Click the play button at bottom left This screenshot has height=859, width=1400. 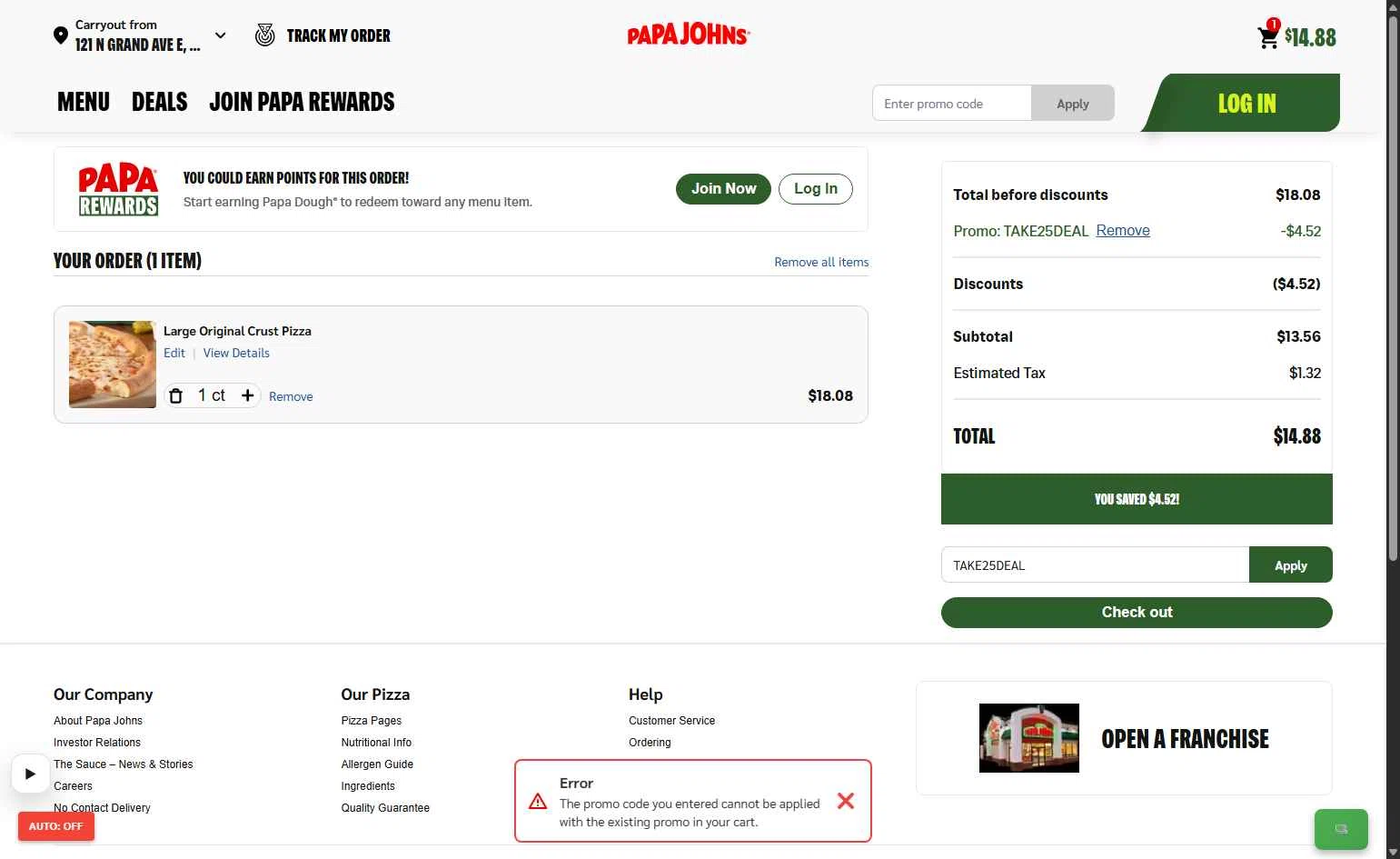click(x=30, y=774)
